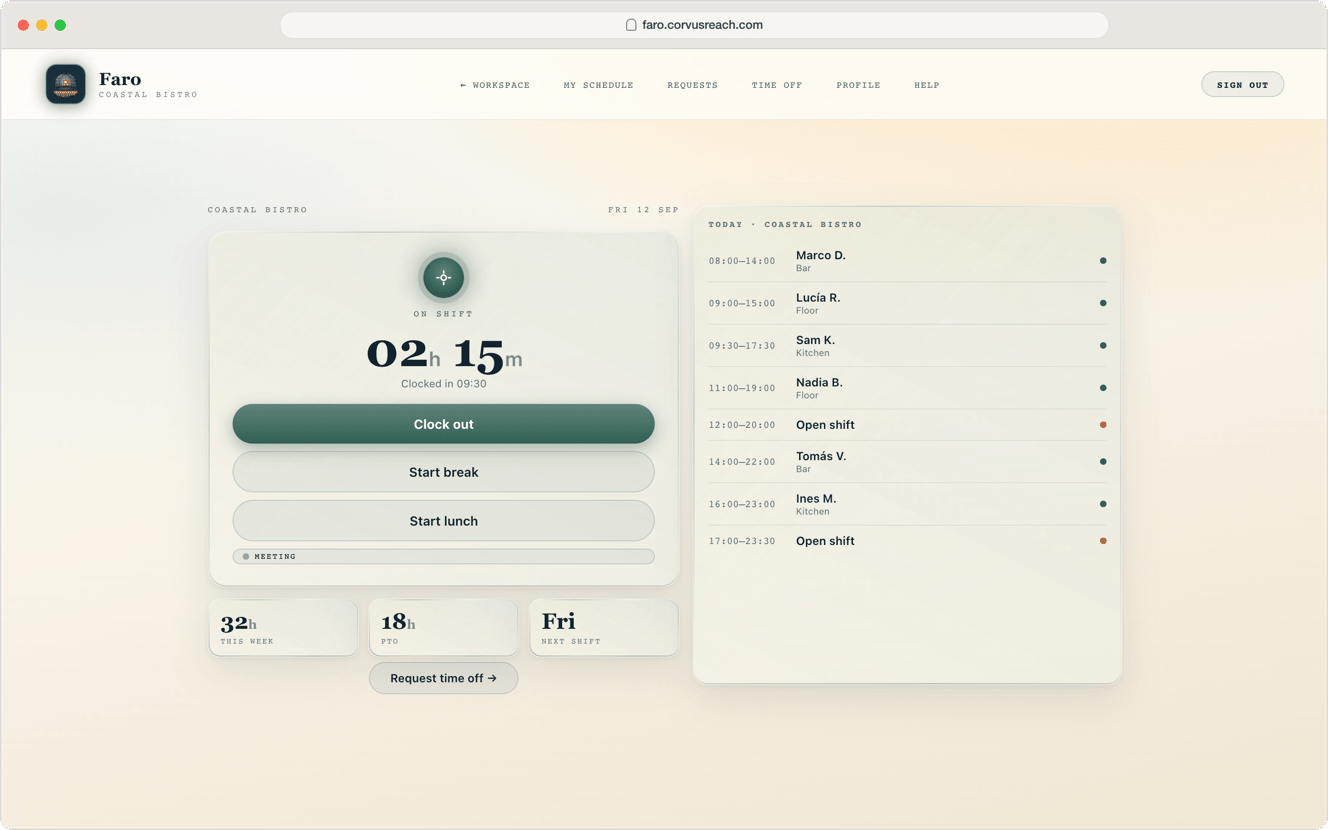Select the Meeting status option
This screenshot has width=1328, height=830.
click(443, 556)
